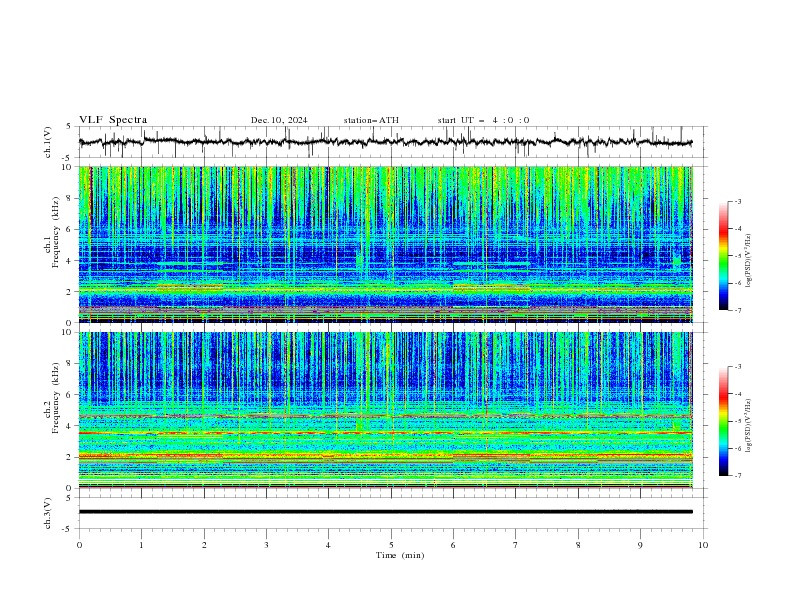Viewport: 792px width, 612px height.
Task: Click the time axis tick label '10'
Action: (x=703, y=545)
